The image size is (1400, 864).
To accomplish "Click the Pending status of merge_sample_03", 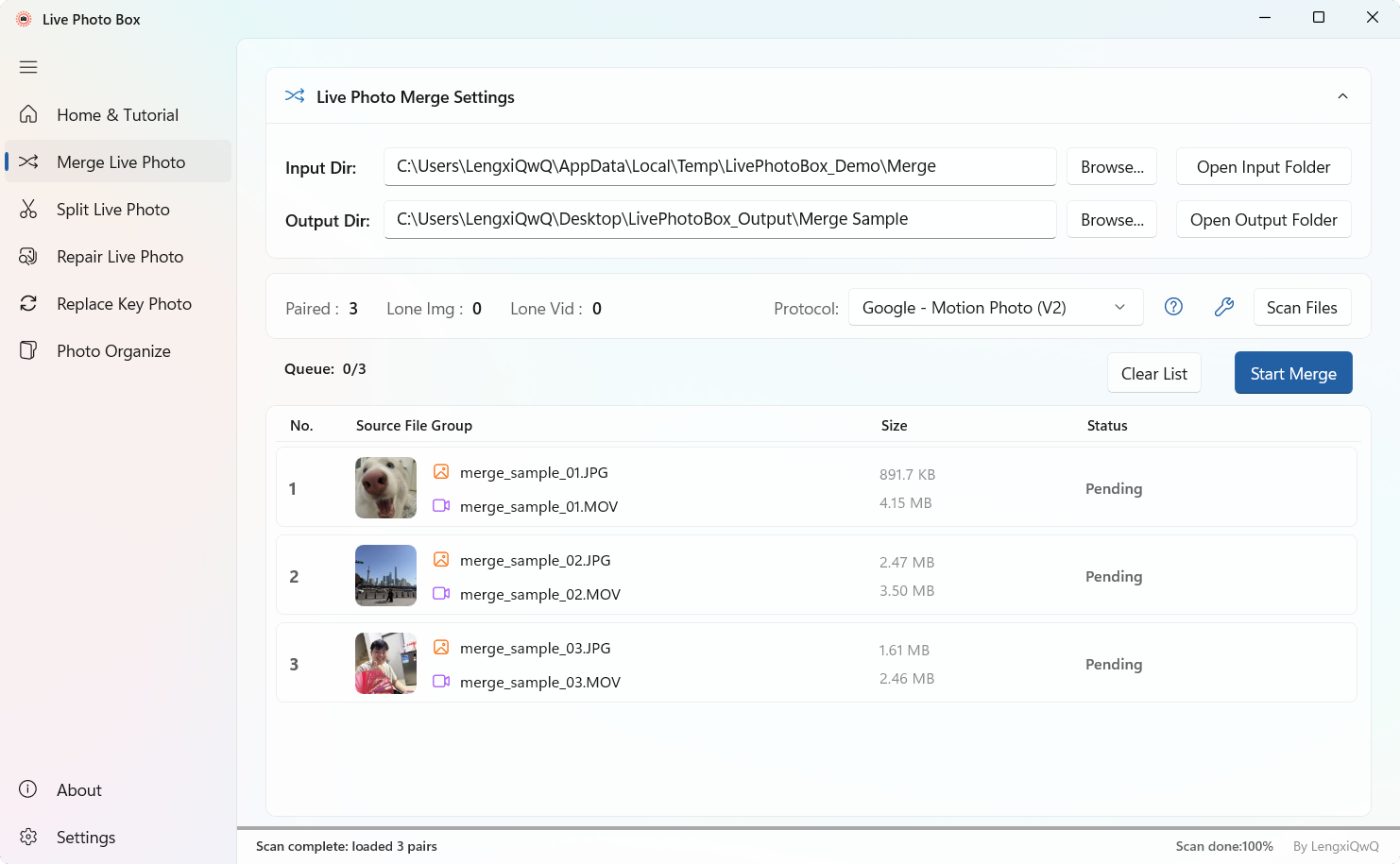I will pos(1114,664).
